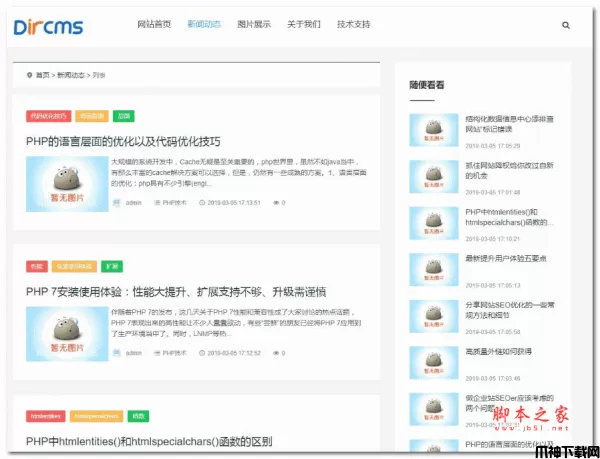Click author avatar icon in PHP语言层面 article
The height and width of the screenshot is (459, 600).
pyautogui.click(x=116, y=203)
